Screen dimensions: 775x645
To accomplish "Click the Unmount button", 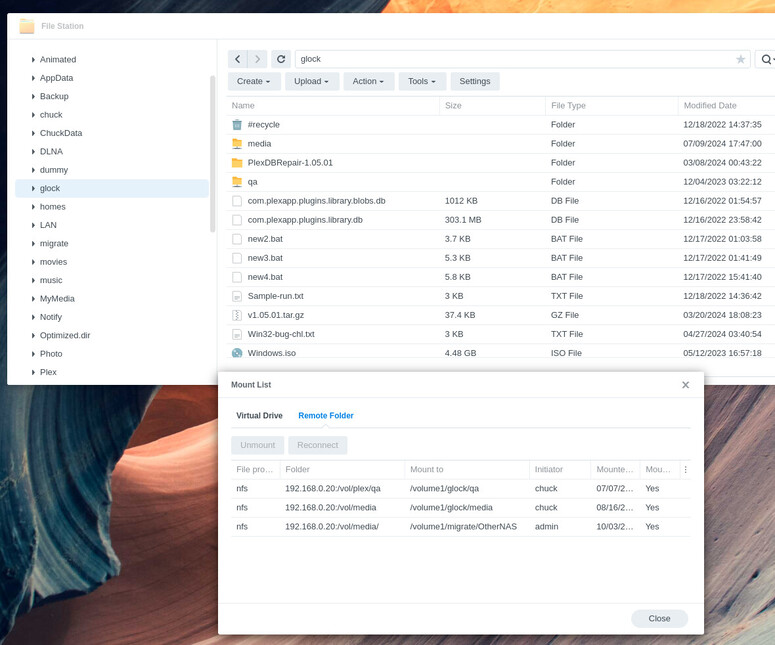I will [258, 445].
